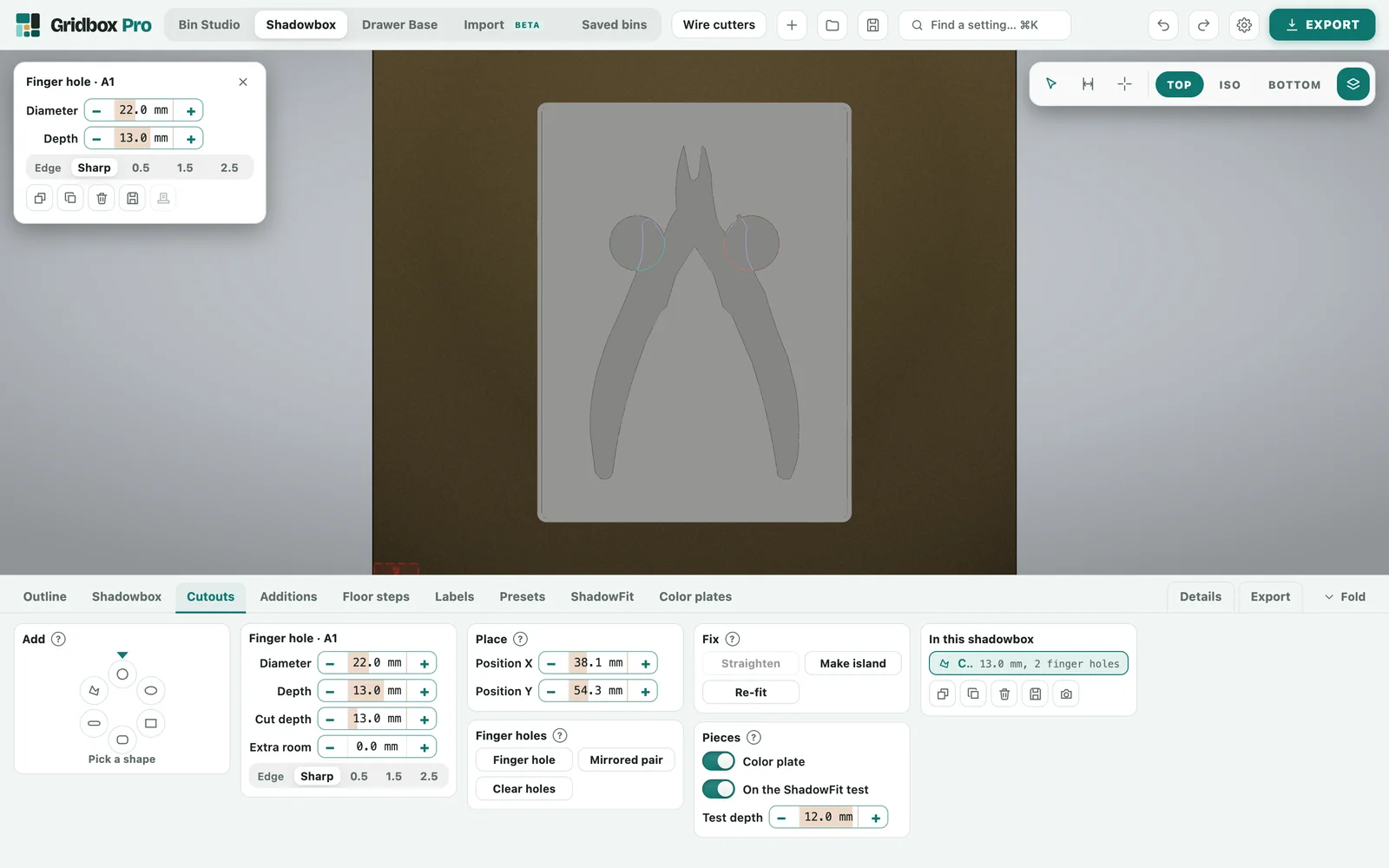Open help for the Pieces section

(754, 737)
